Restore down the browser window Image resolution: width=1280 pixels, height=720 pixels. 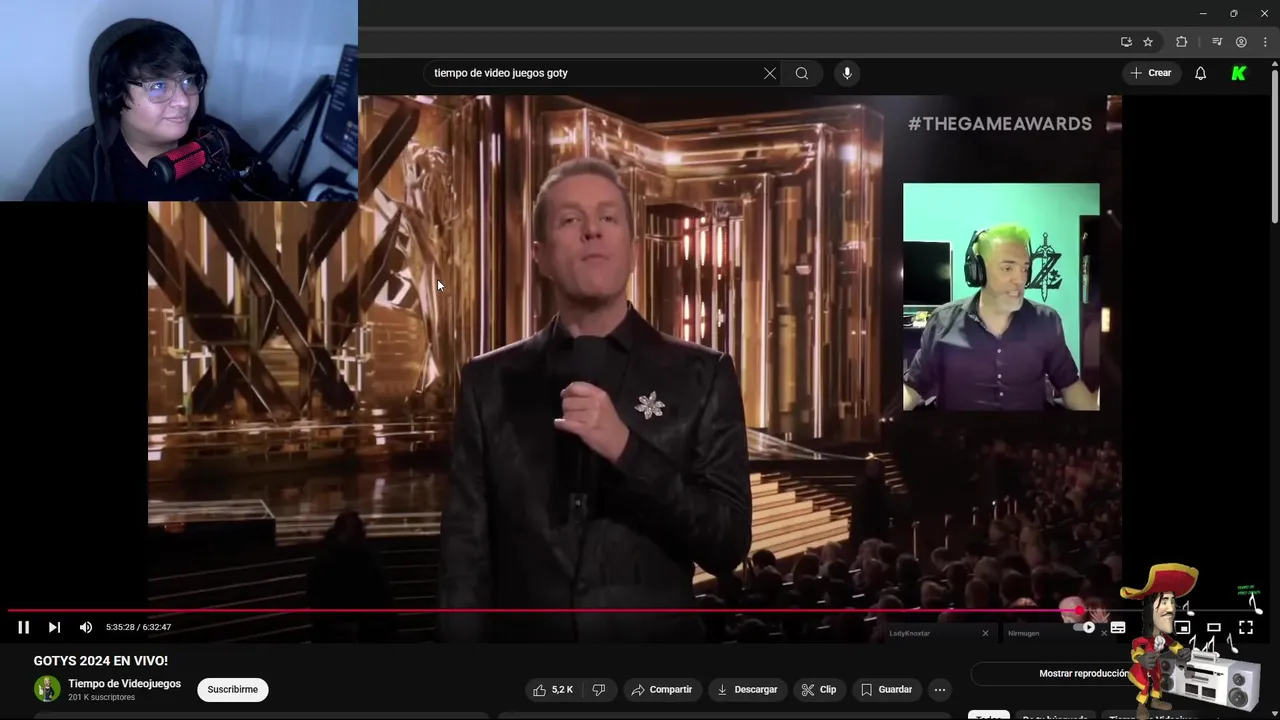(x=1233, y=13)
